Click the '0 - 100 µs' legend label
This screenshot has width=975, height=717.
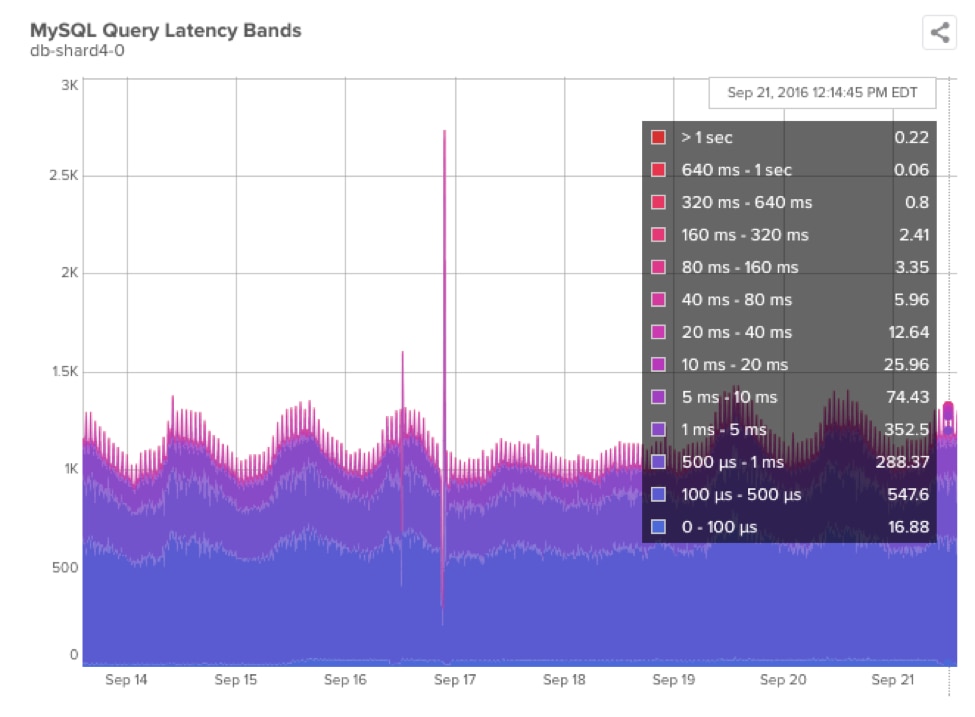point(719,527)
